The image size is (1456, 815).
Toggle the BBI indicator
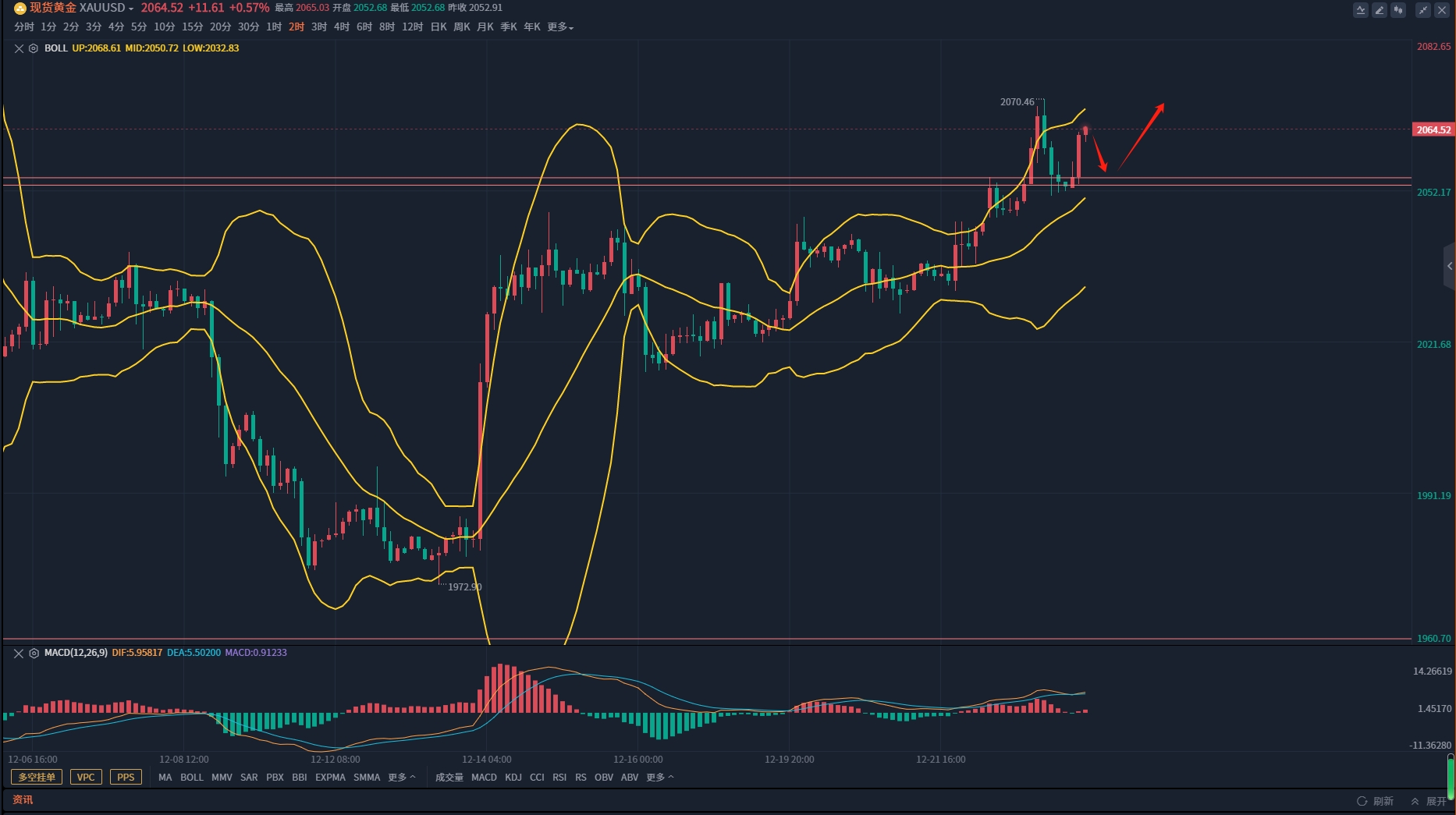[x=299, y=778]
